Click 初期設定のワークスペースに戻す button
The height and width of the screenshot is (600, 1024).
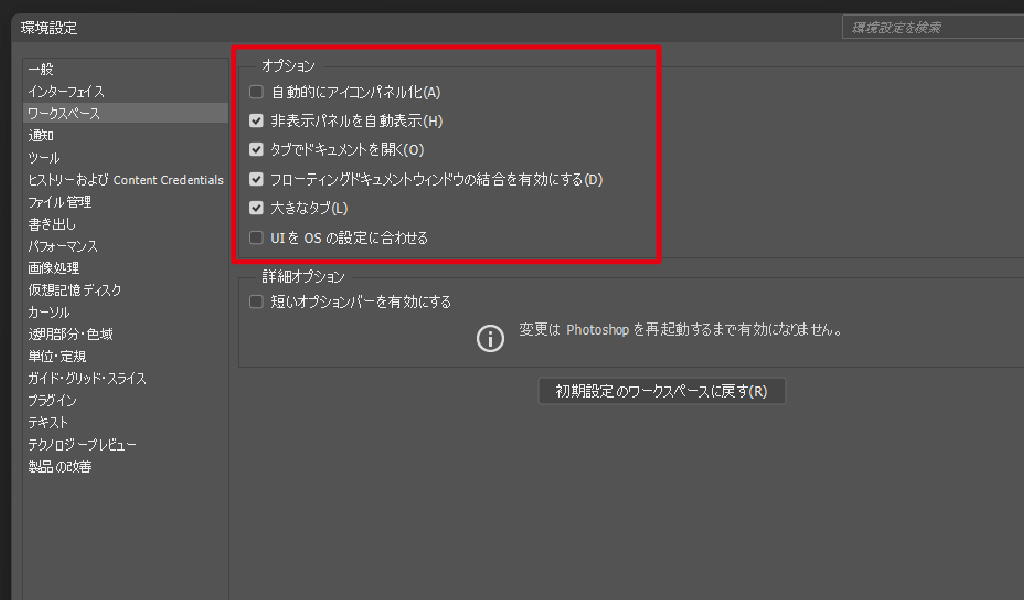661,391
